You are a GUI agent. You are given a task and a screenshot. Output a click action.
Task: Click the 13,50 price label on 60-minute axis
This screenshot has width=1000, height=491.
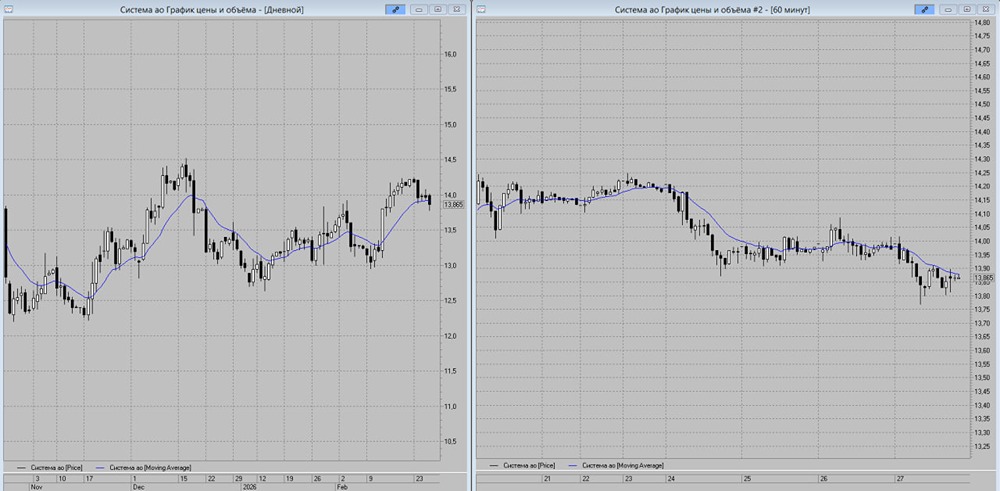pyautogui.click(x=982, y=377)
